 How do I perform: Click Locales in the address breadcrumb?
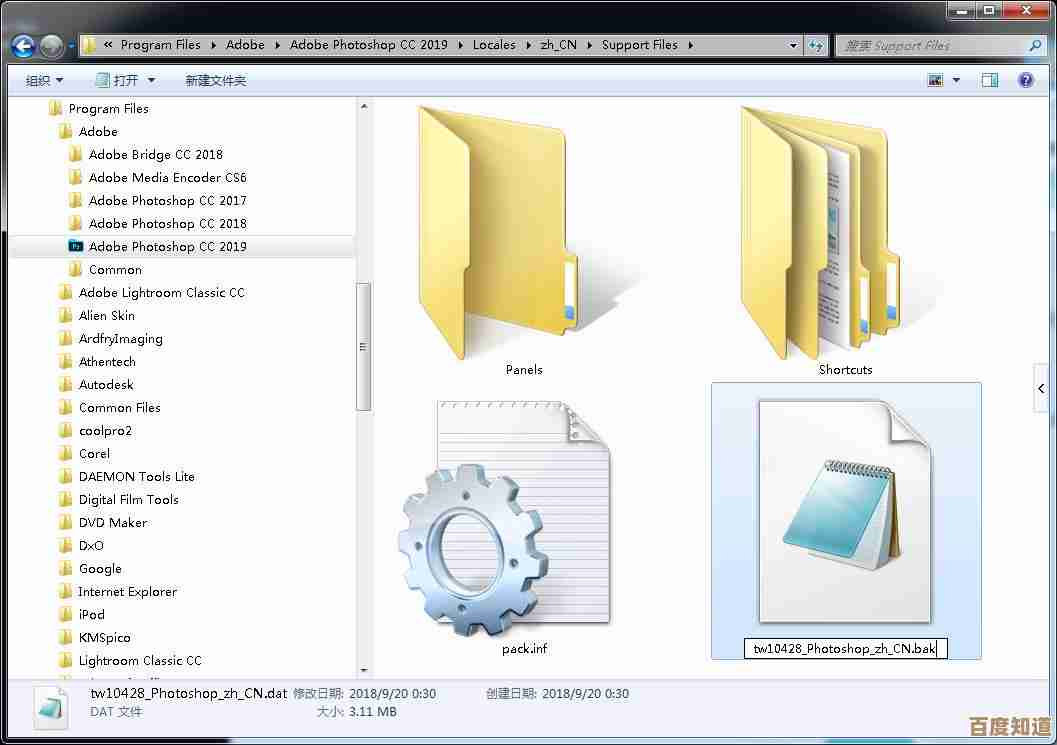[494, 45]
